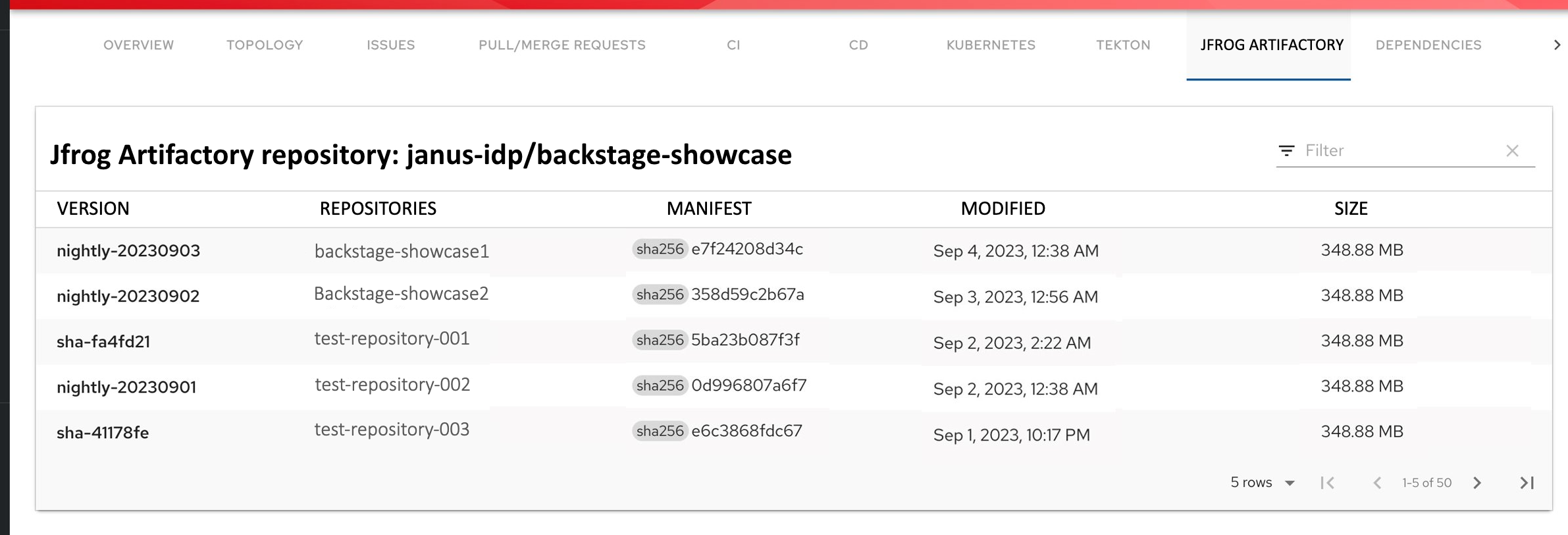This screenshot has height=535, width=1568.
Task: Go to the Pull/Merge Requests tab
Action: tap(562, 45)
